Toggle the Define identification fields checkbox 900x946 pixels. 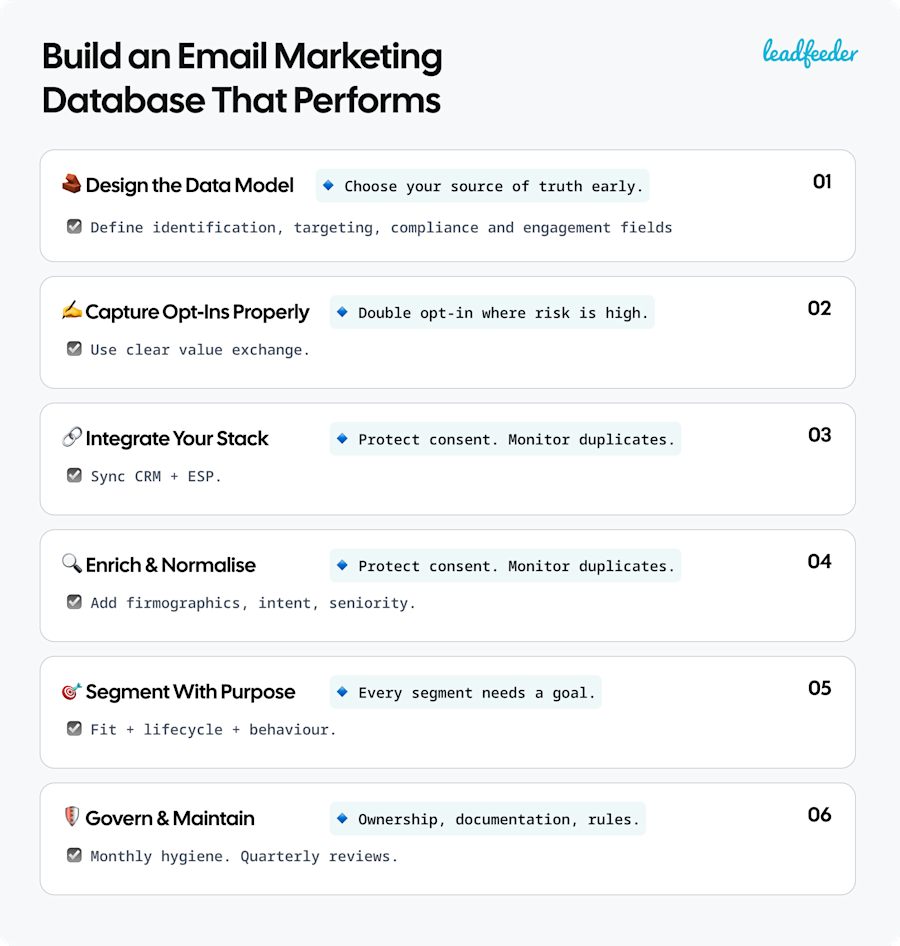click(x=74, y=227)
